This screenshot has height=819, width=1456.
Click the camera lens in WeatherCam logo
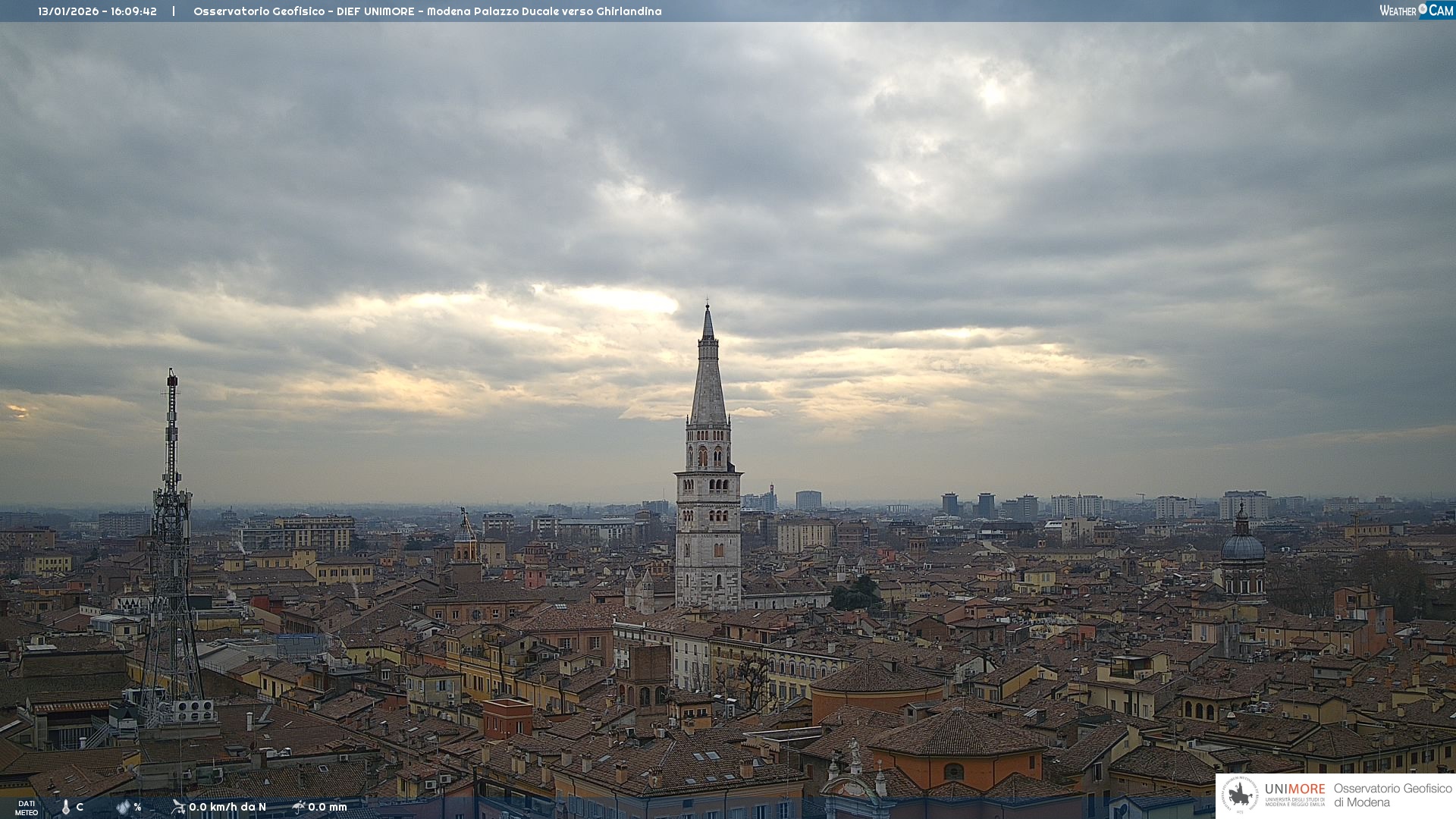1423,9
